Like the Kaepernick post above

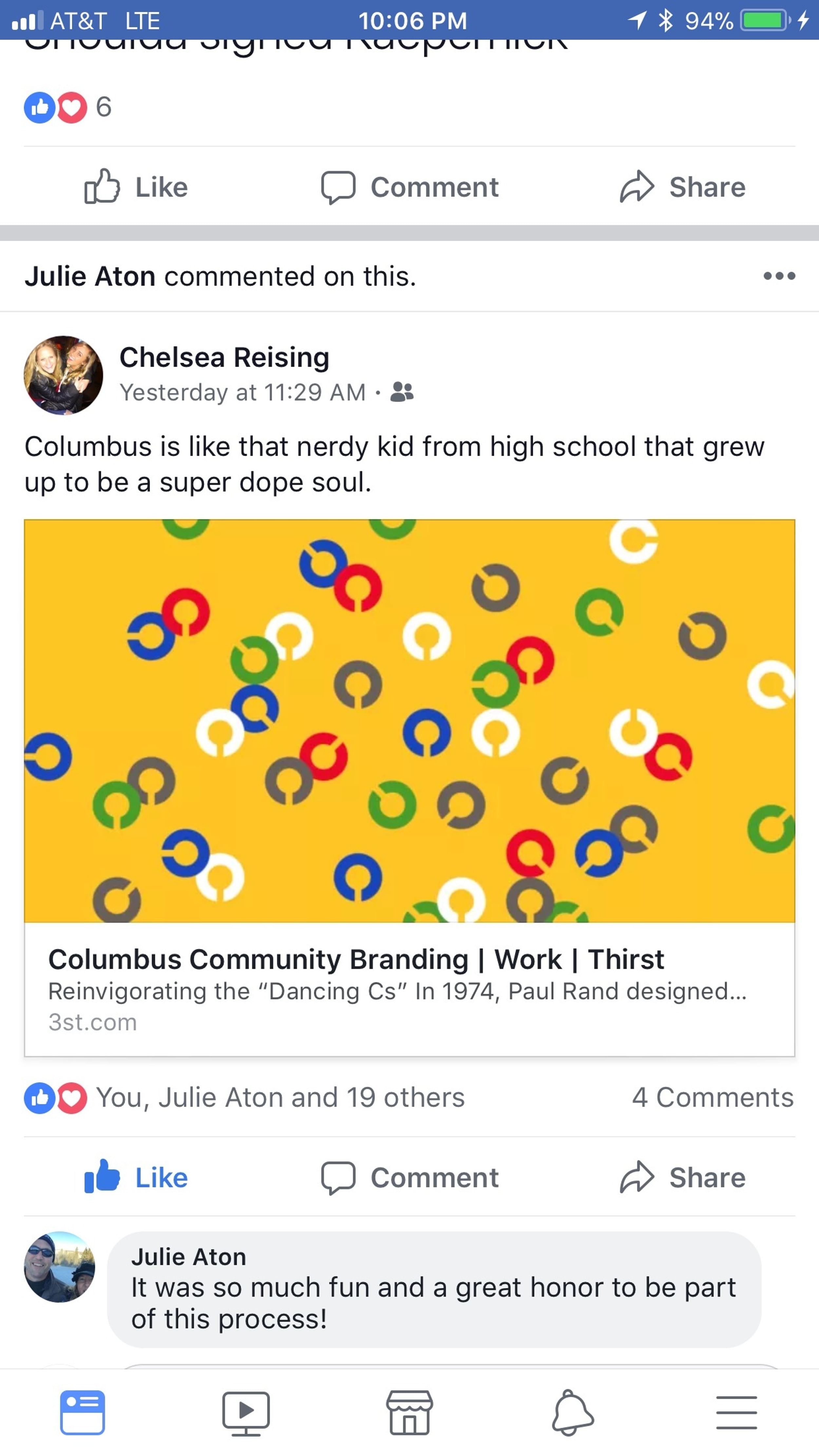click(136, 186)
